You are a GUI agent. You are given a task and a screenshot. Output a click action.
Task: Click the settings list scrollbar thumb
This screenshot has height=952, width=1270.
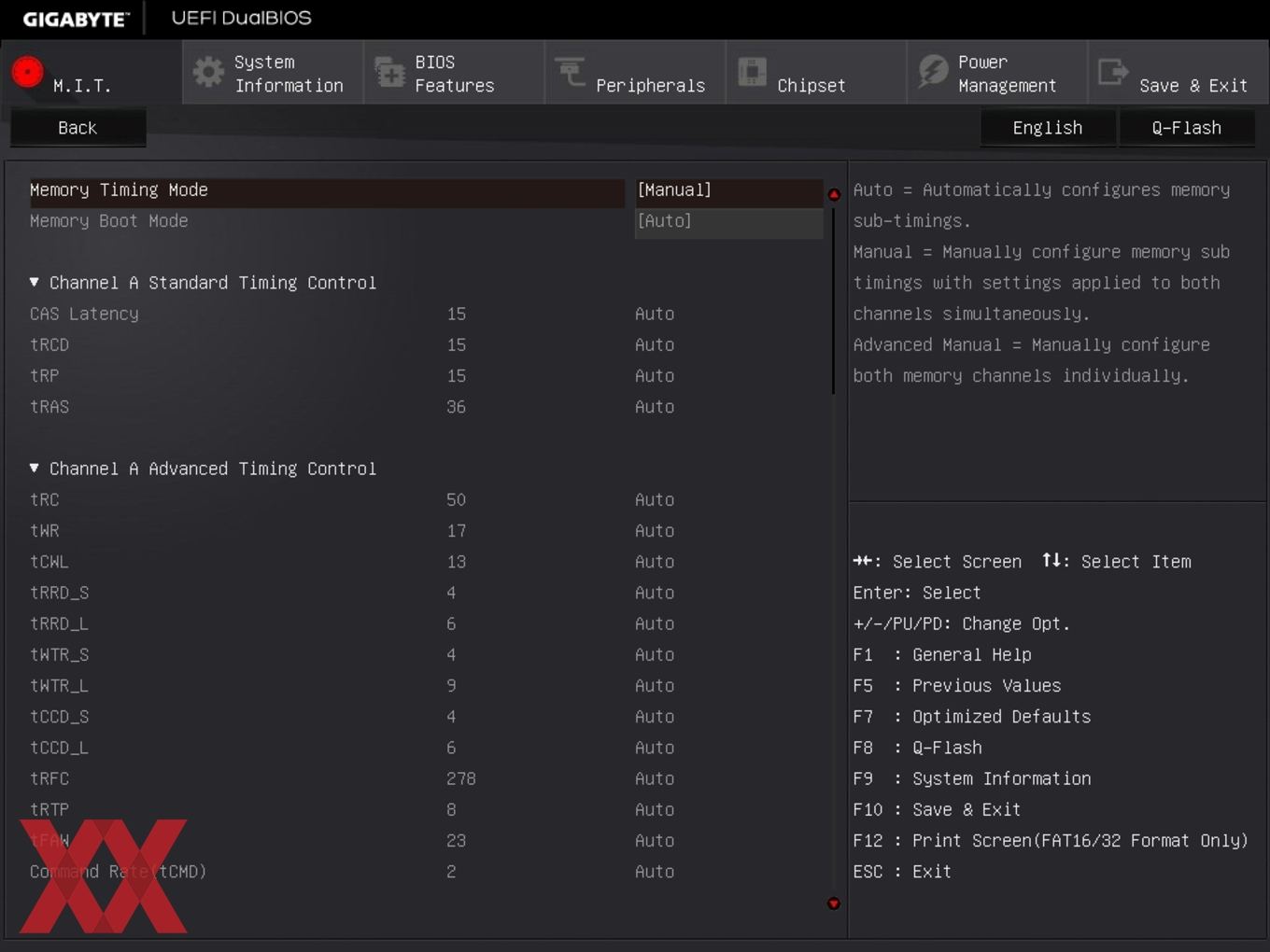[x=833, y=300]
